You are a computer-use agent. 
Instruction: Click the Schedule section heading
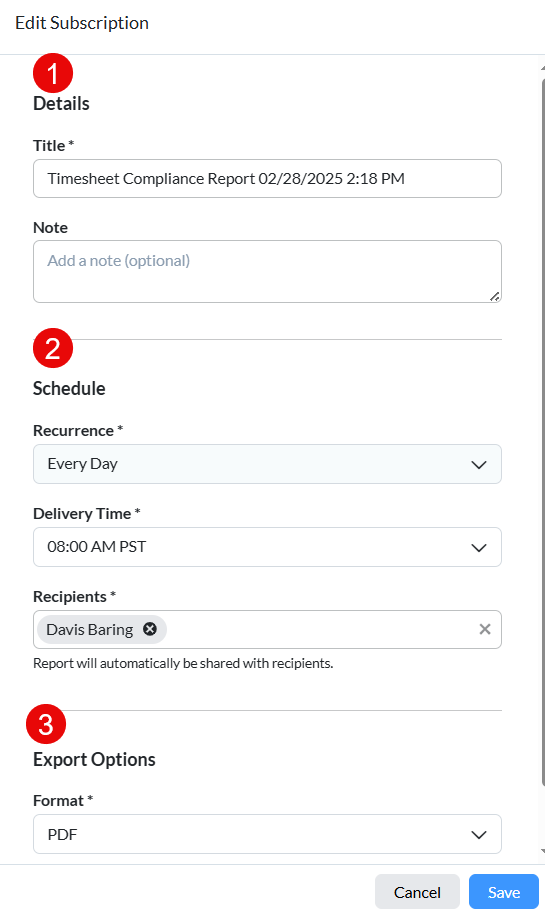click(x=69, y=388)
